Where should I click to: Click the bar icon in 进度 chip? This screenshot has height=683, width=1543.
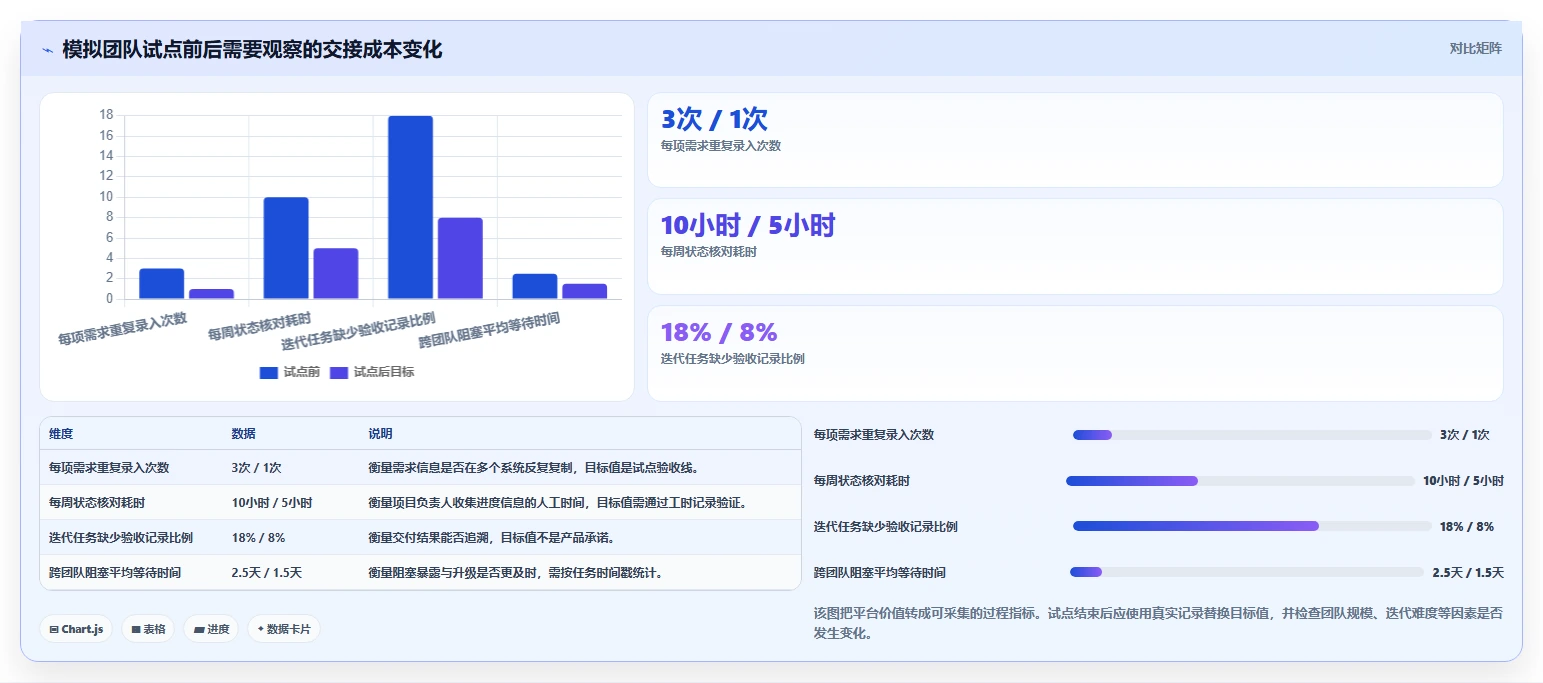click(198, 630)
